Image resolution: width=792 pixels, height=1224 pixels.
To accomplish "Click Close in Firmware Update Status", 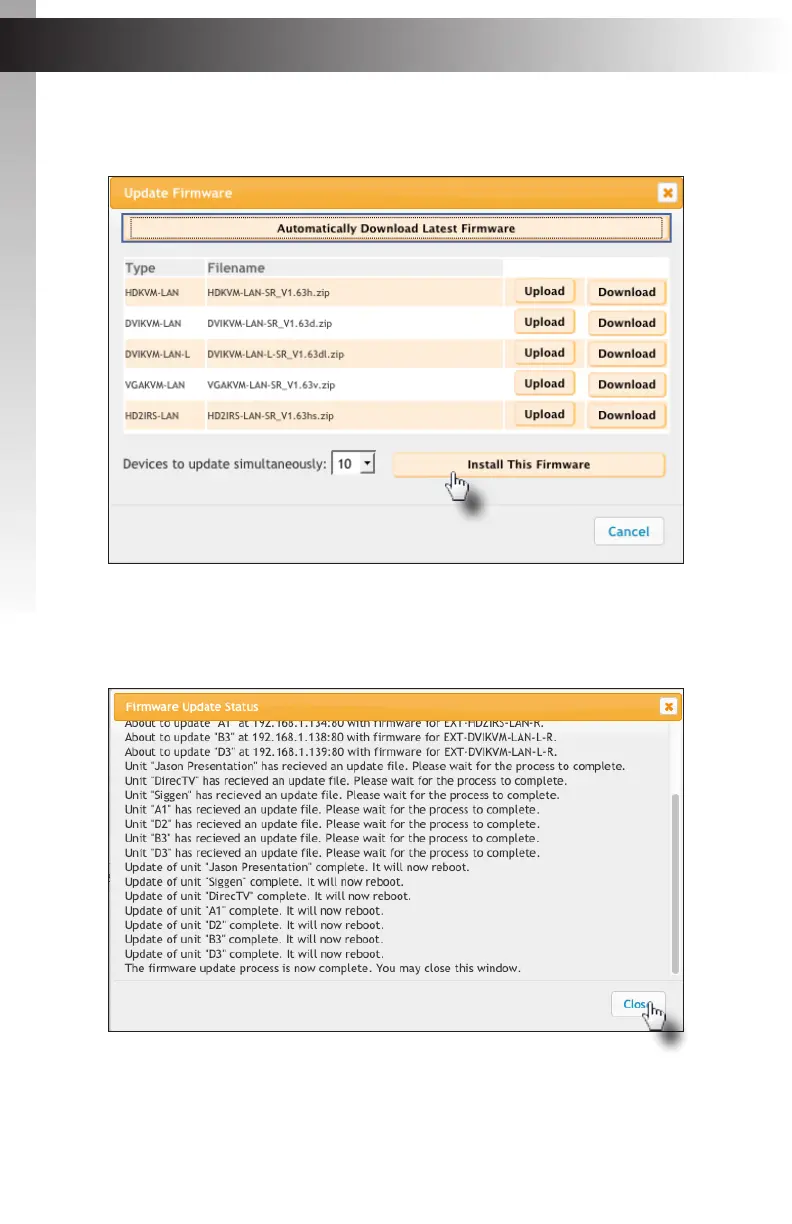I will tap(638, 1003).
